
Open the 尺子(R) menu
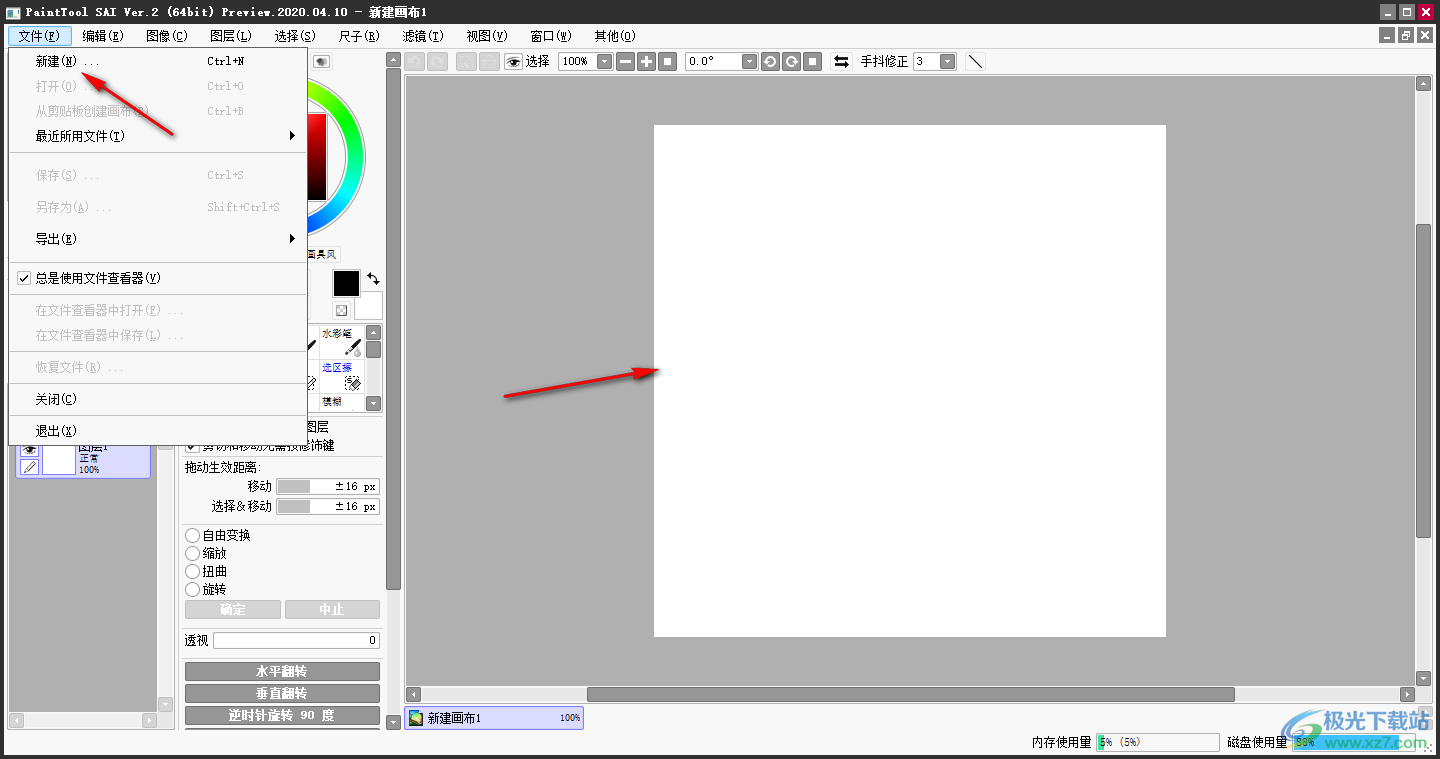pos(359,36)
